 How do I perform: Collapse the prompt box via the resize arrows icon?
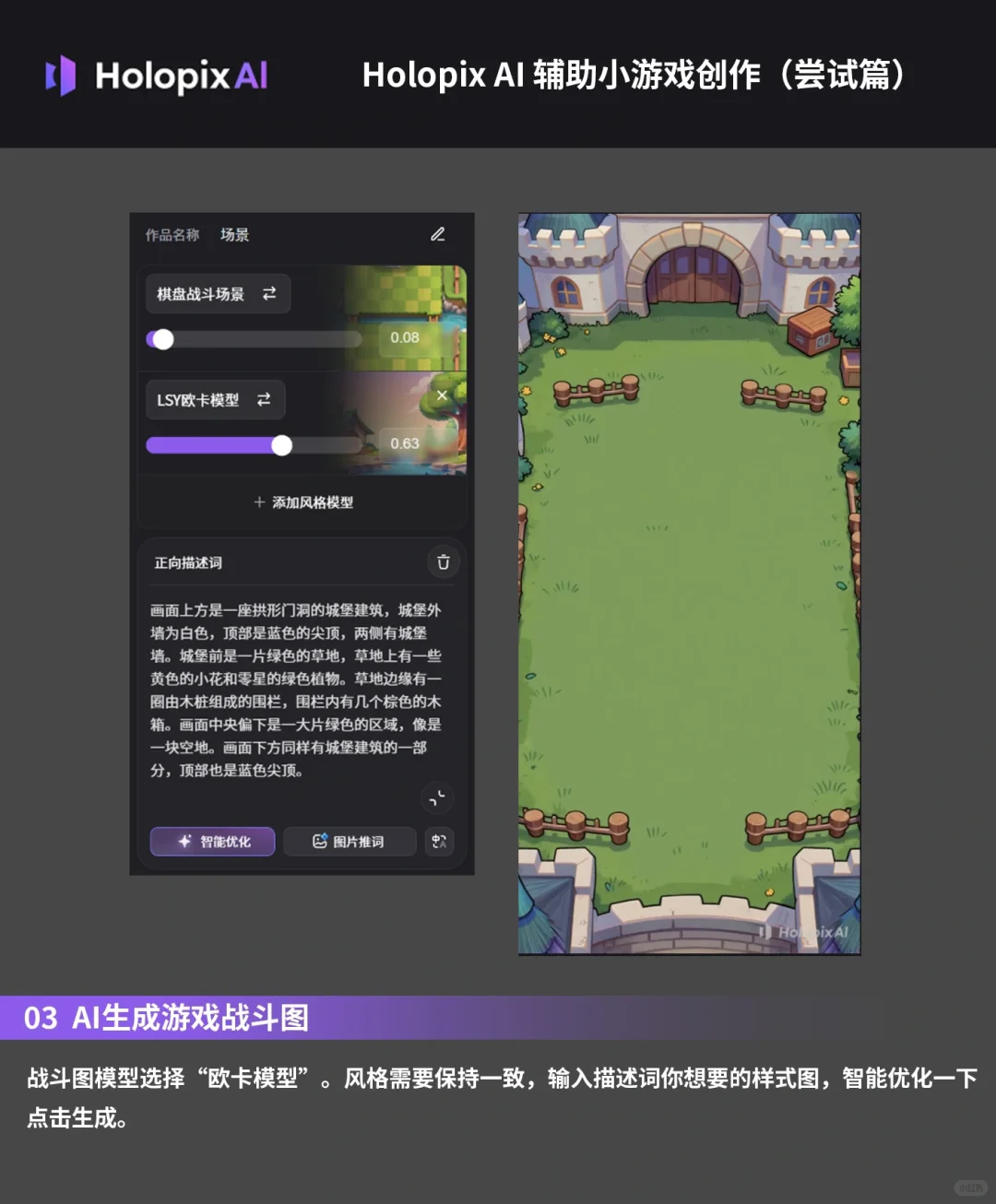[438, 798]
